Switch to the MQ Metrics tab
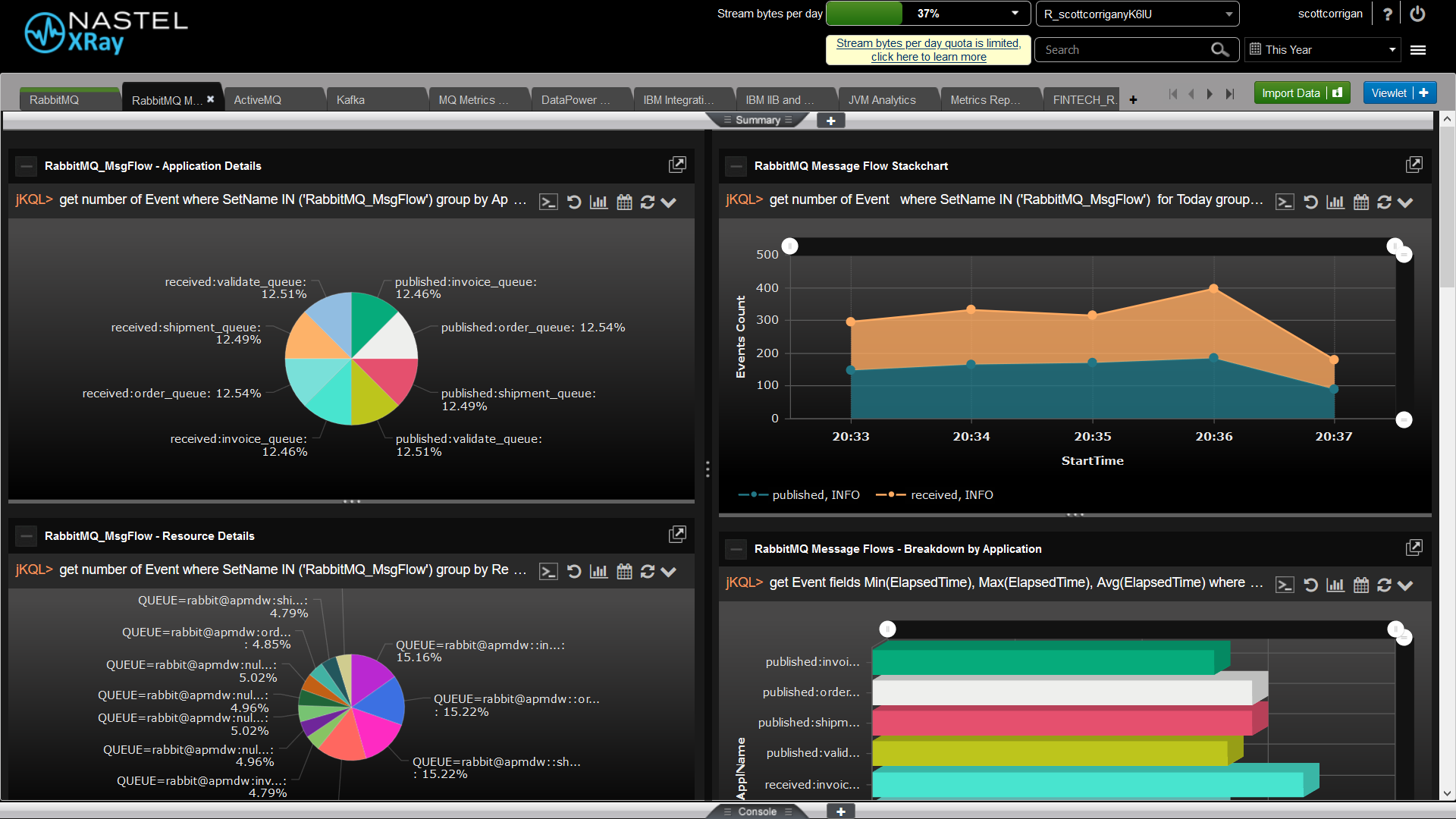1456x819 pixels. [x=479, y=99]
